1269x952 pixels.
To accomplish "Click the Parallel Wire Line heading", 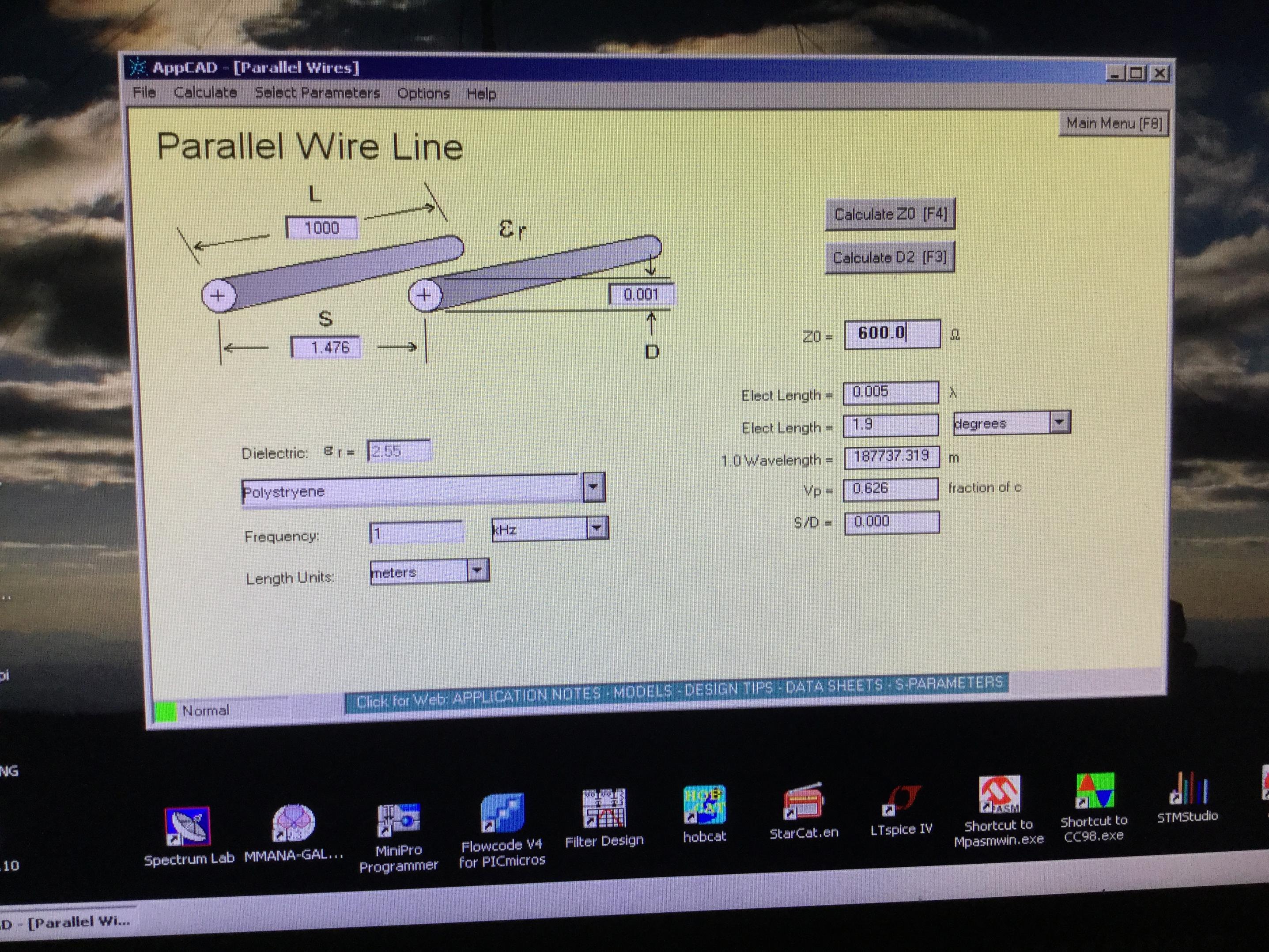I will (x=310, y=146).
